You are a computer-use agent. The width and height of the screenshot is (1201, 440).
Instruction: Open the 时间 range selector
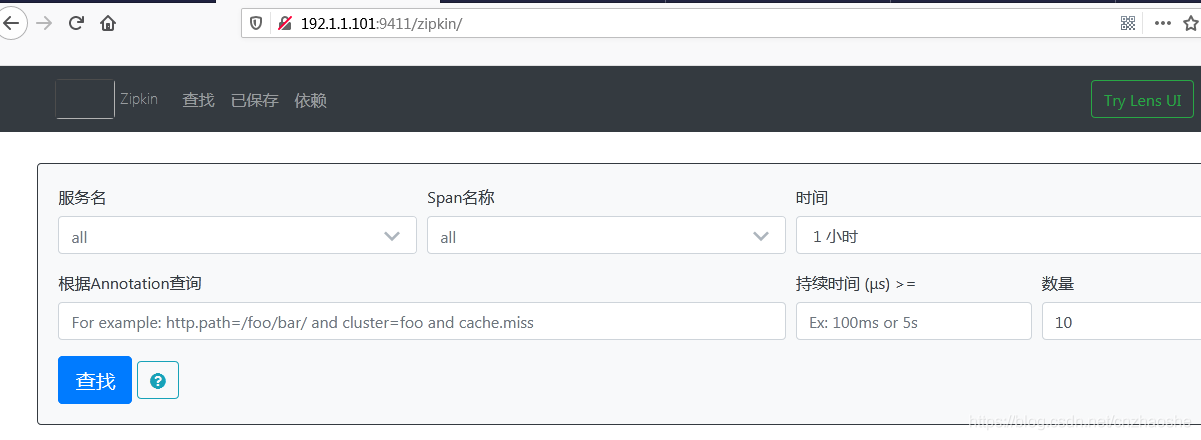[998, 236]
